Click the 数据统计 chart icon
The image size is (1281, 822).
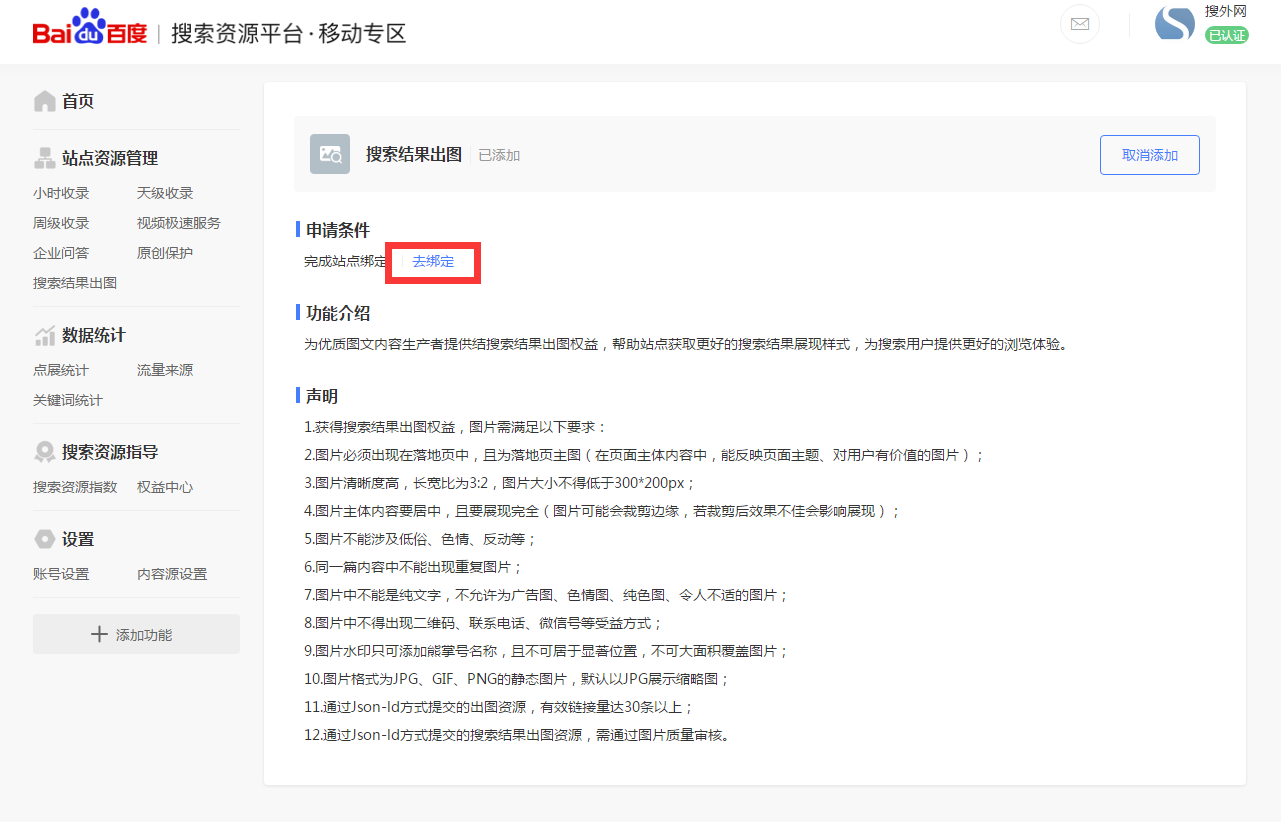(x=45, y=335)
